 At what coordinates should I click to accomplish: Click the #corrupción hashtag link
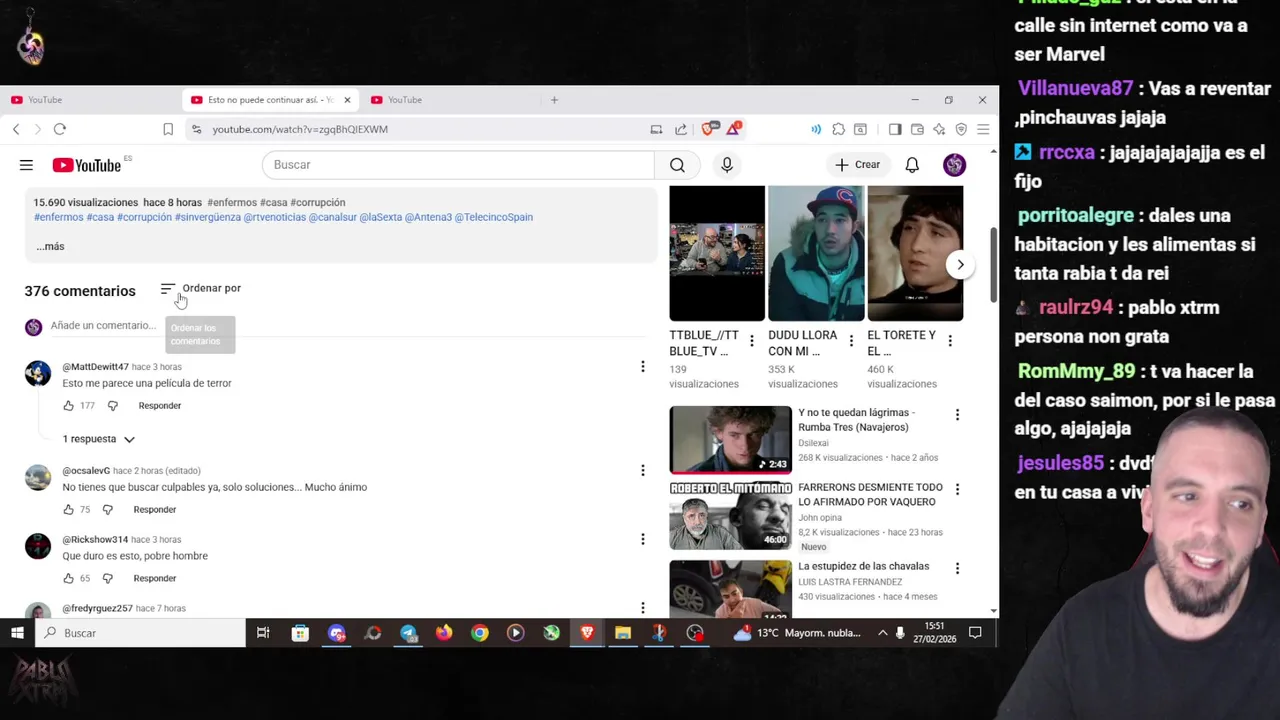point(144,217)
